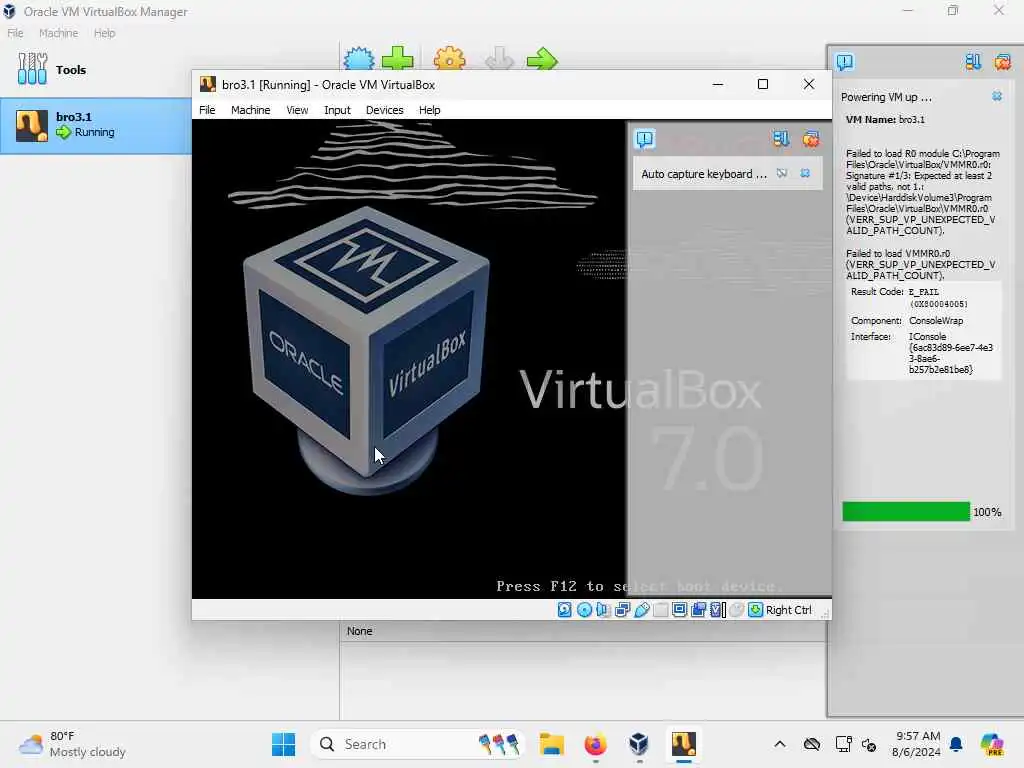This screenshot has width=1024, height=768.
Task: Toggle notification ordering in Manager panel
Action: click(973, 62)
